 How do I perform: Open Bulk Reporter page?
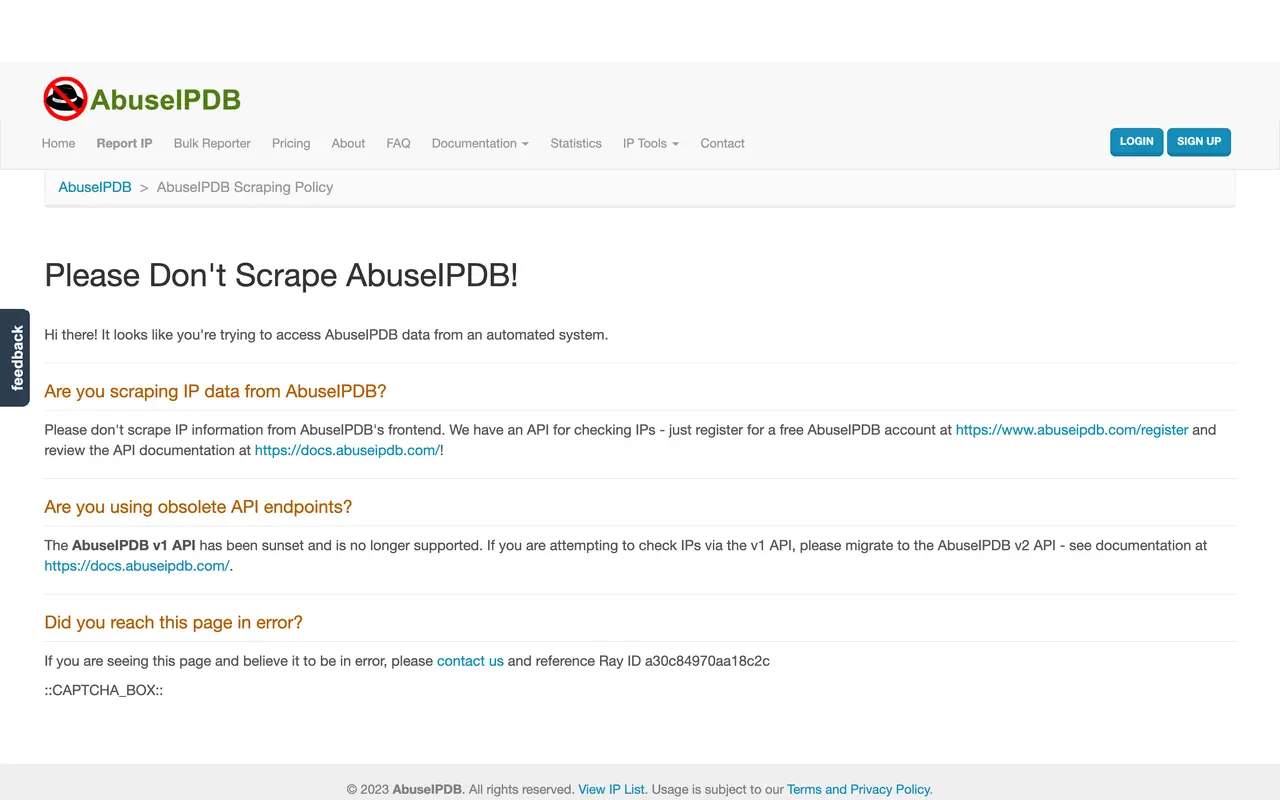pos(212,143)
